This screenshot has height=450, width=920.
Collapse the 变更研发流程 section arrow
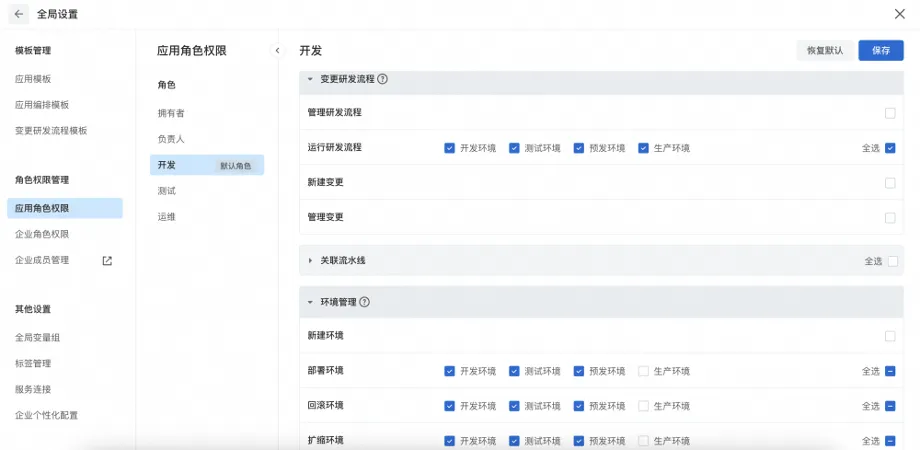pos(310,79)
